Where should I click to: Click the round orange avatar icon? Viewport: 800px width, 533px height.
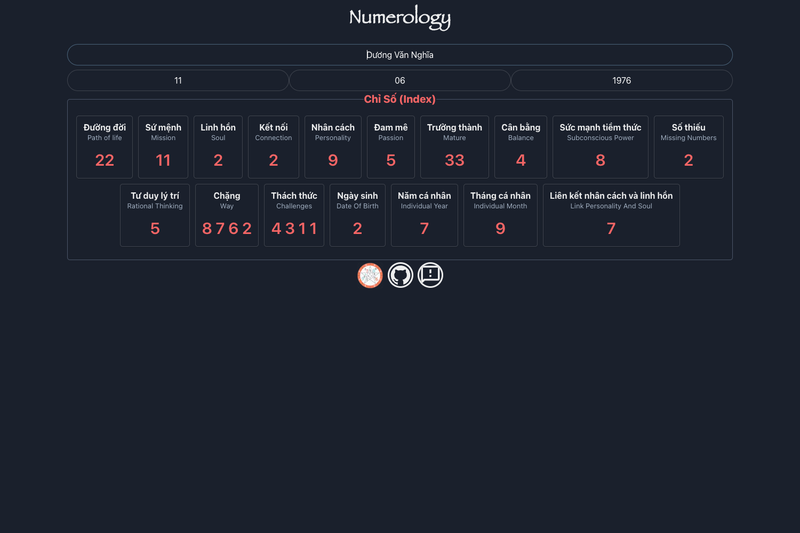coord(370,275)
